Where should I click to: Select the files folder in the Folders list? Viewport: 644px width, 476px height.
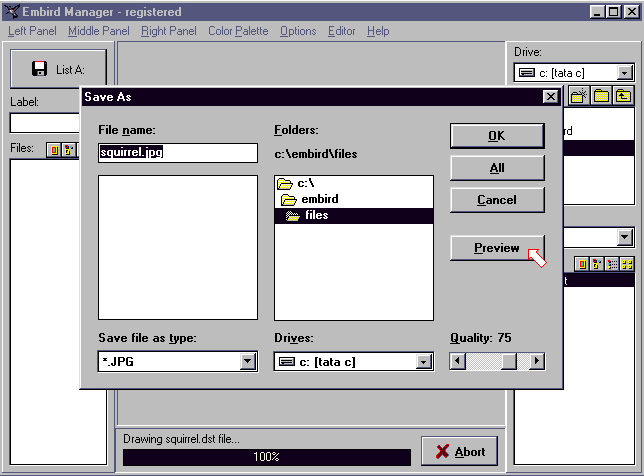pyautogui.click(x=354, y=216)
